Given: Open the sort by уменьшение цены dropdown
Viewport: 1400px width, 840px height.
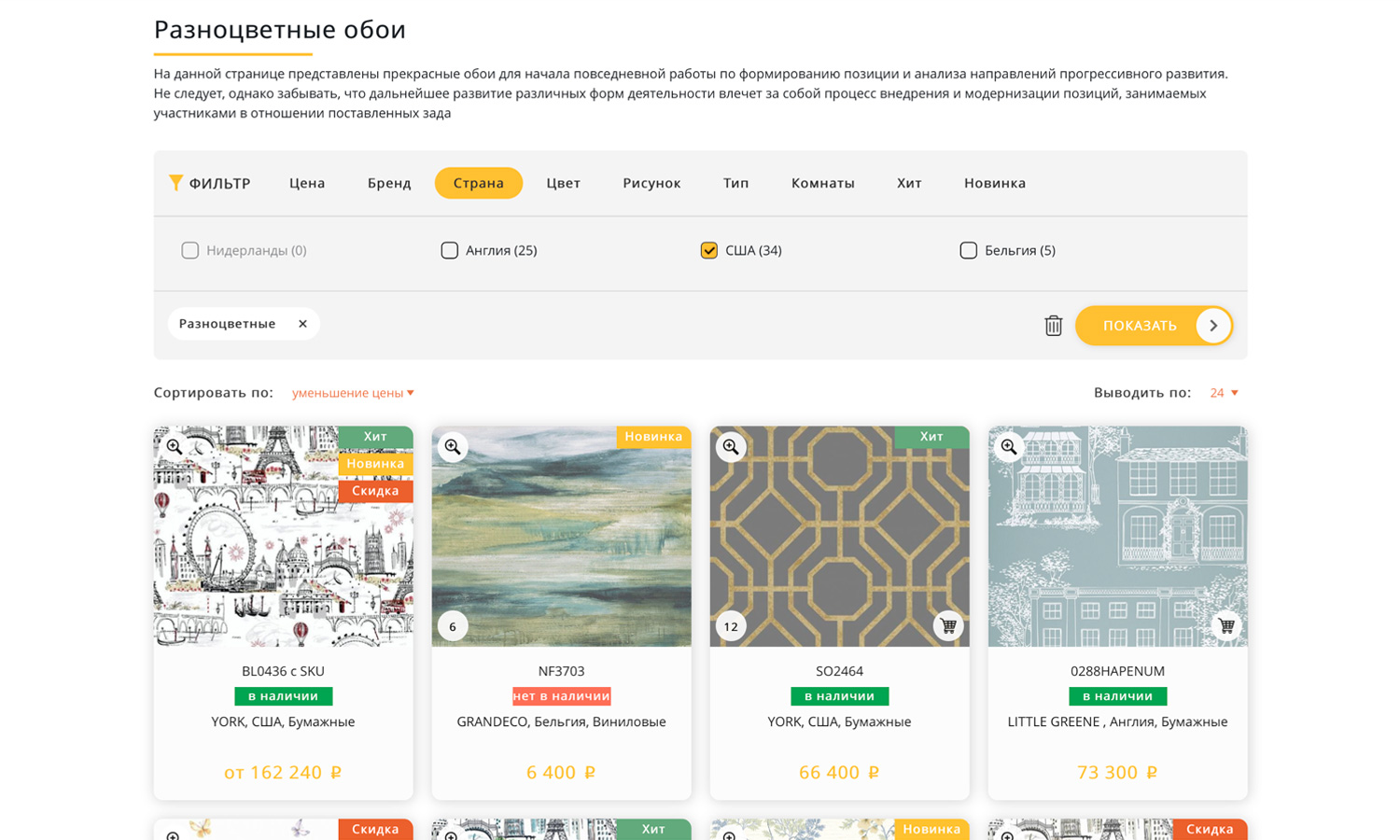Looking at the screenshot, I should (353, 393).
